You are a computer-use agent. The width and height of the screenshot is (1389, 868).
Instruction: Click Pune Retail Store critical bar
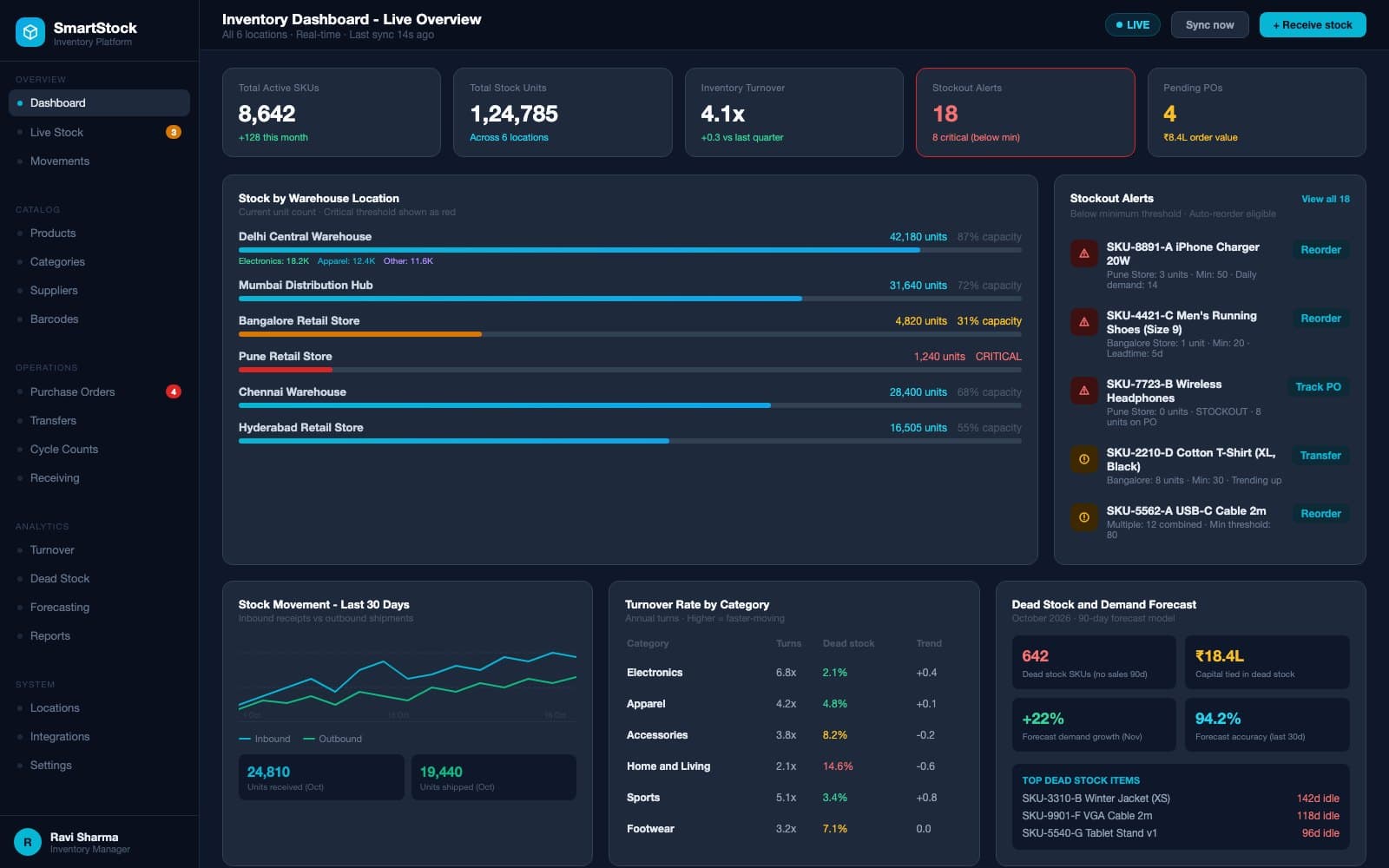[x=630, y=370]
